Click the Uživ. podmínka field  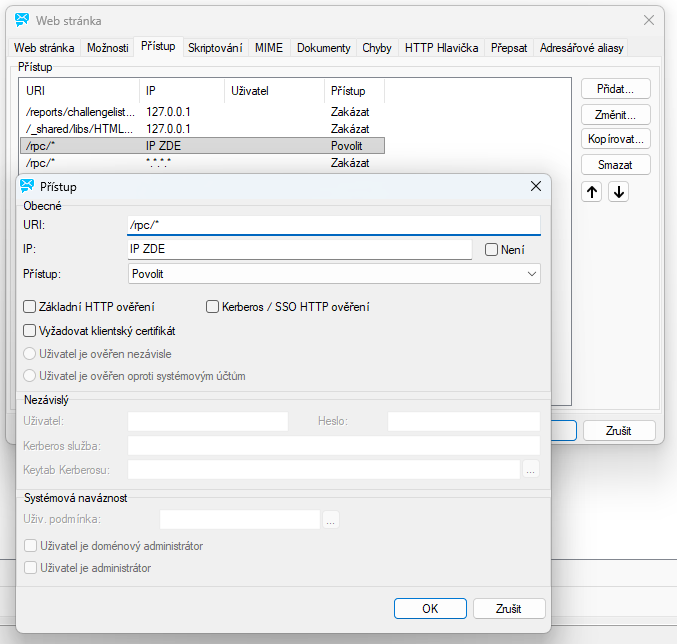(x=240, y=519)
